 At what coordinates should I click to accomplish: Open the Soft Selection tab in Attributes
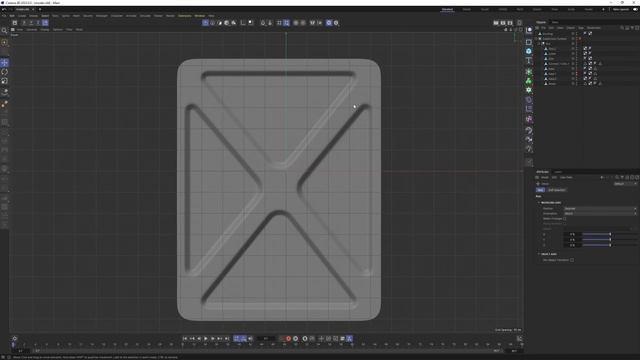coord(557,190)
